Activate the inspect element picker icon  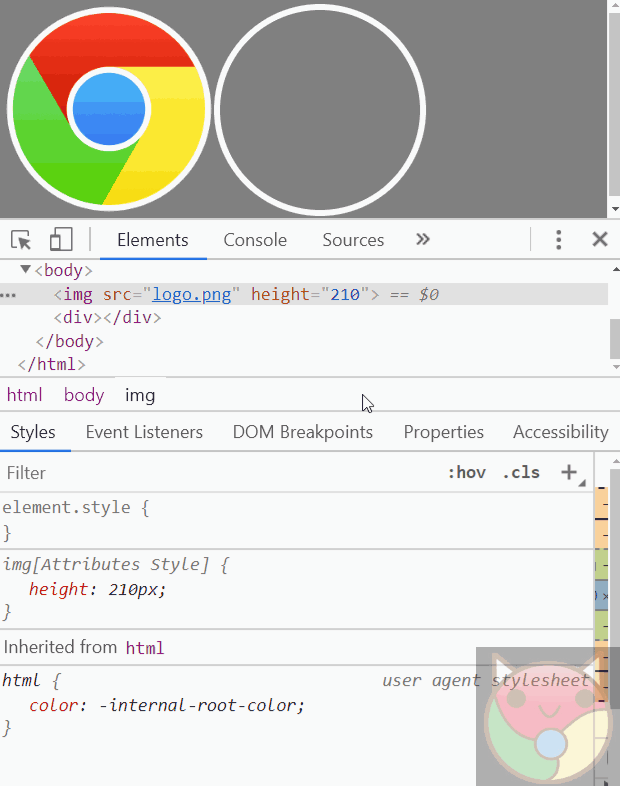coord(21,240)
